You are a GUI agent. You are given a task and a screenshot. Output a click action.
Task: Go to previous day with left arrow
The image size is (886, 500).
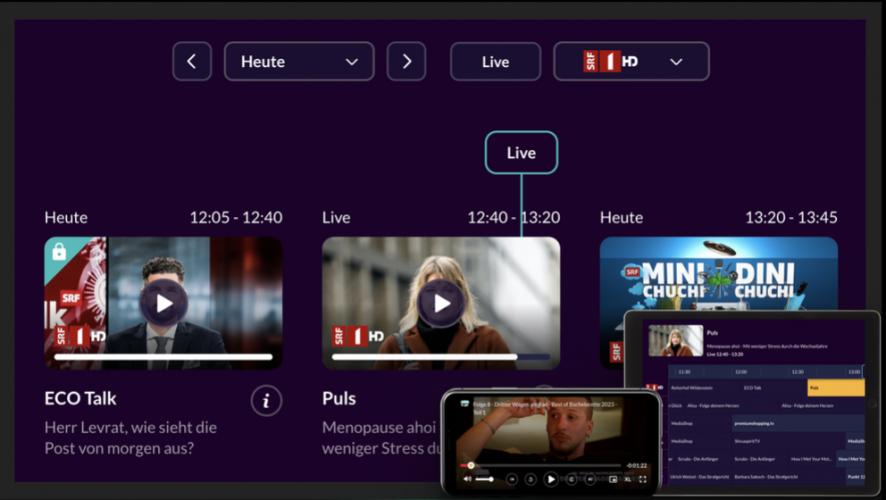tap(192, 61)
